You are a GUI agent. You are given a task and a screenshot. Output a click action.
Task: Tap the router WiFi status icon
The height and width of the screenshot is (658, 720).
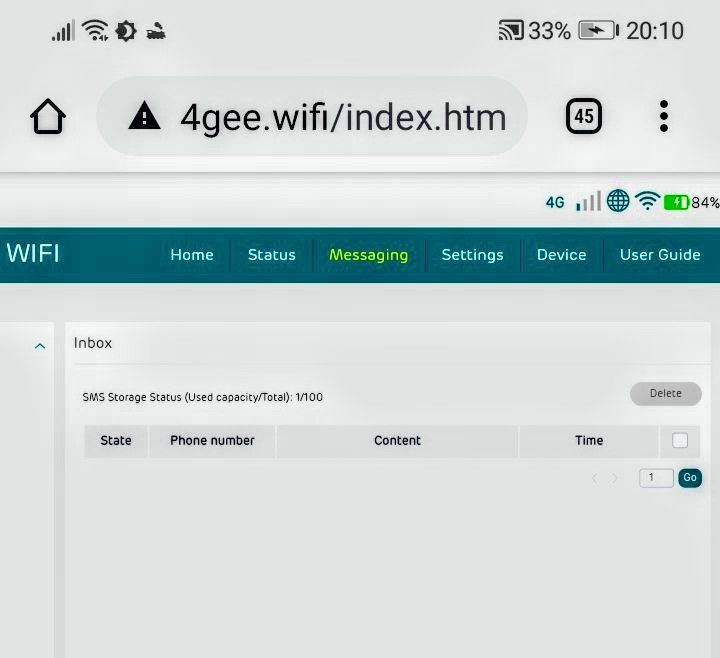point(647,201)
